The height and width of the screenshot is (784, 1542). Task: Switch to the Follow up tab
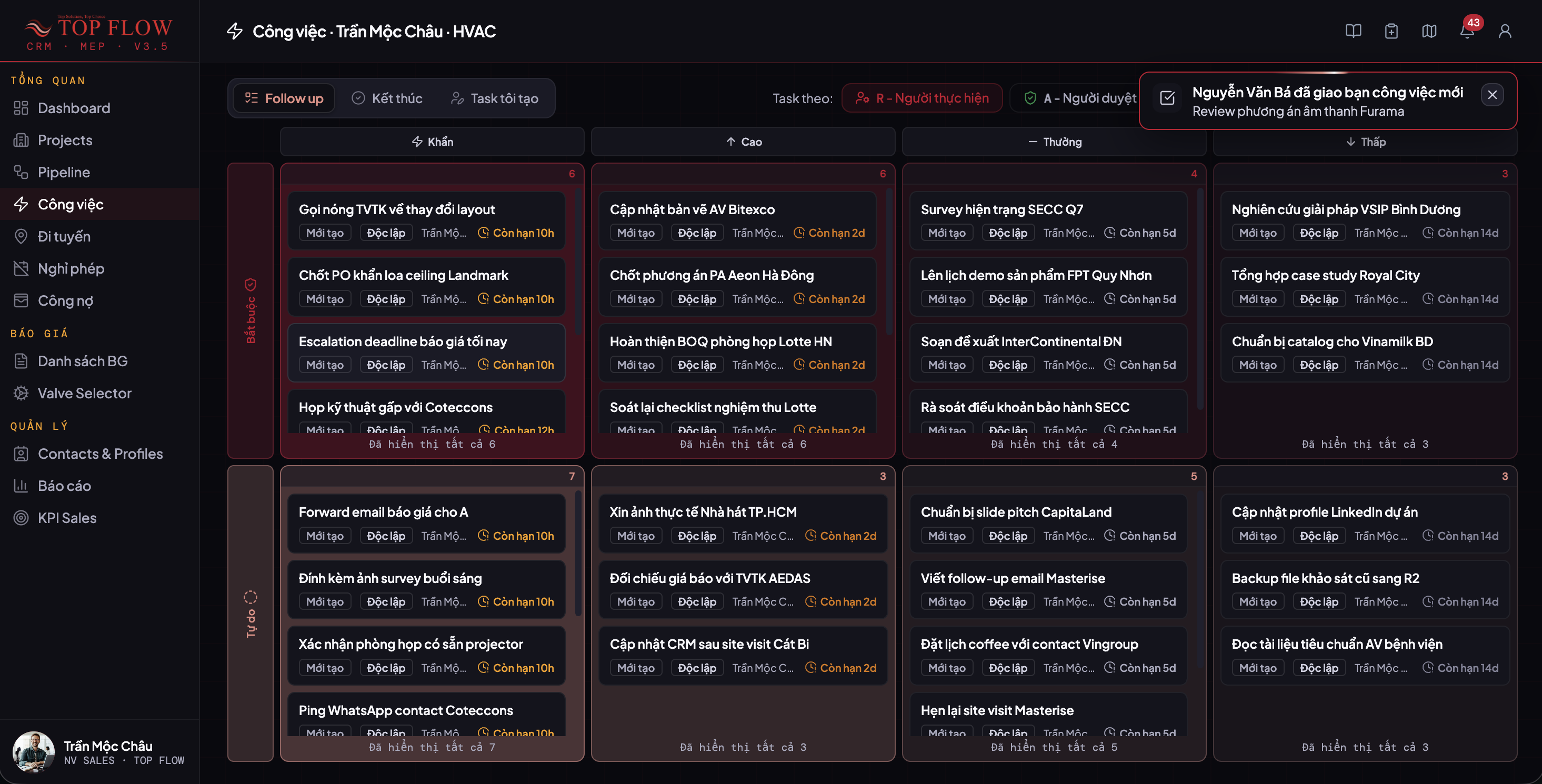[284, 98]
